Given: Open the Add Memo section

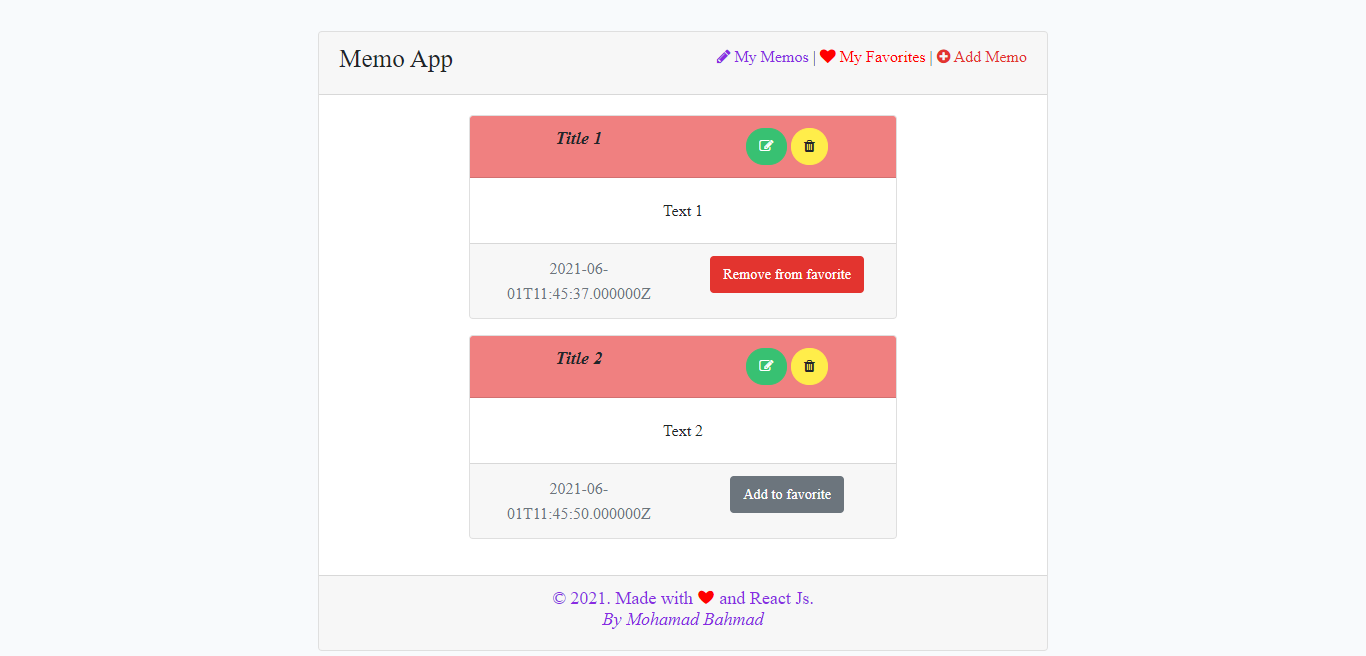Looking at the screenshot, I should tap(990, 57).
